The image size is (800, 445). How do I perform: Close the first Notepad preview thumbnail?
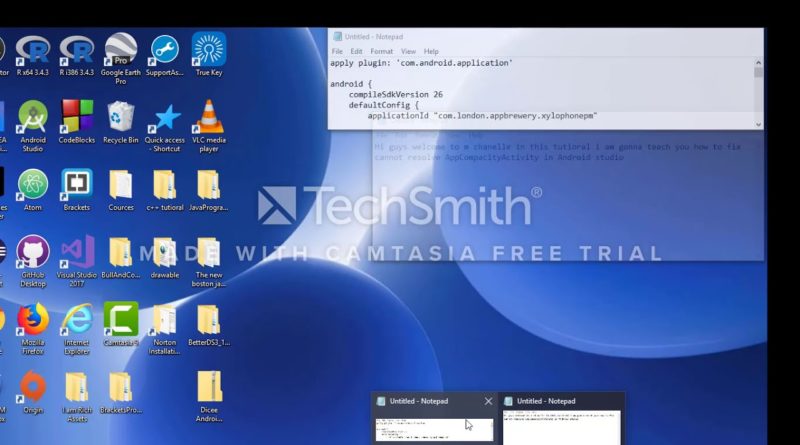pos(488,401)
